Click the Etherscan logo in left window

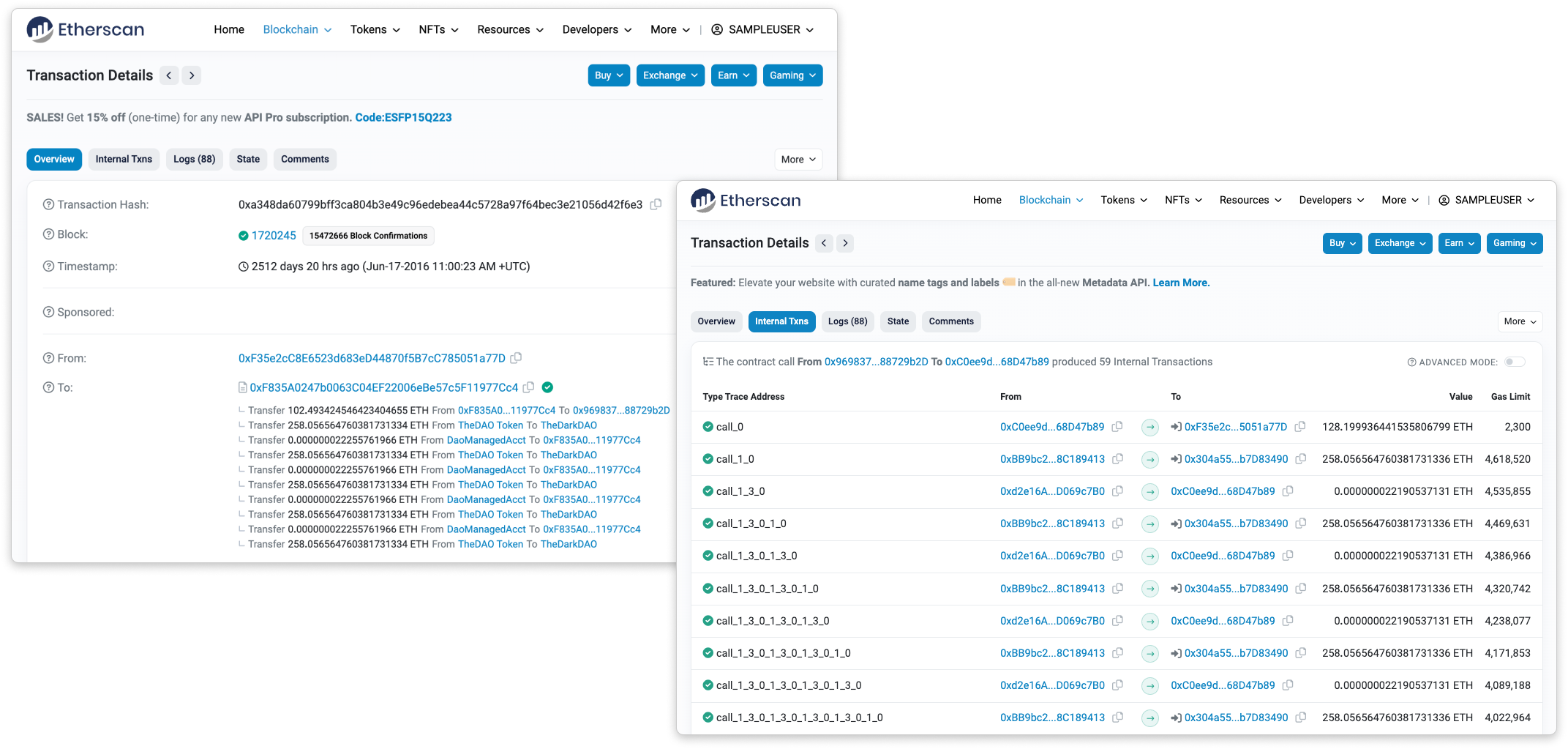click(x=86, y=29)
